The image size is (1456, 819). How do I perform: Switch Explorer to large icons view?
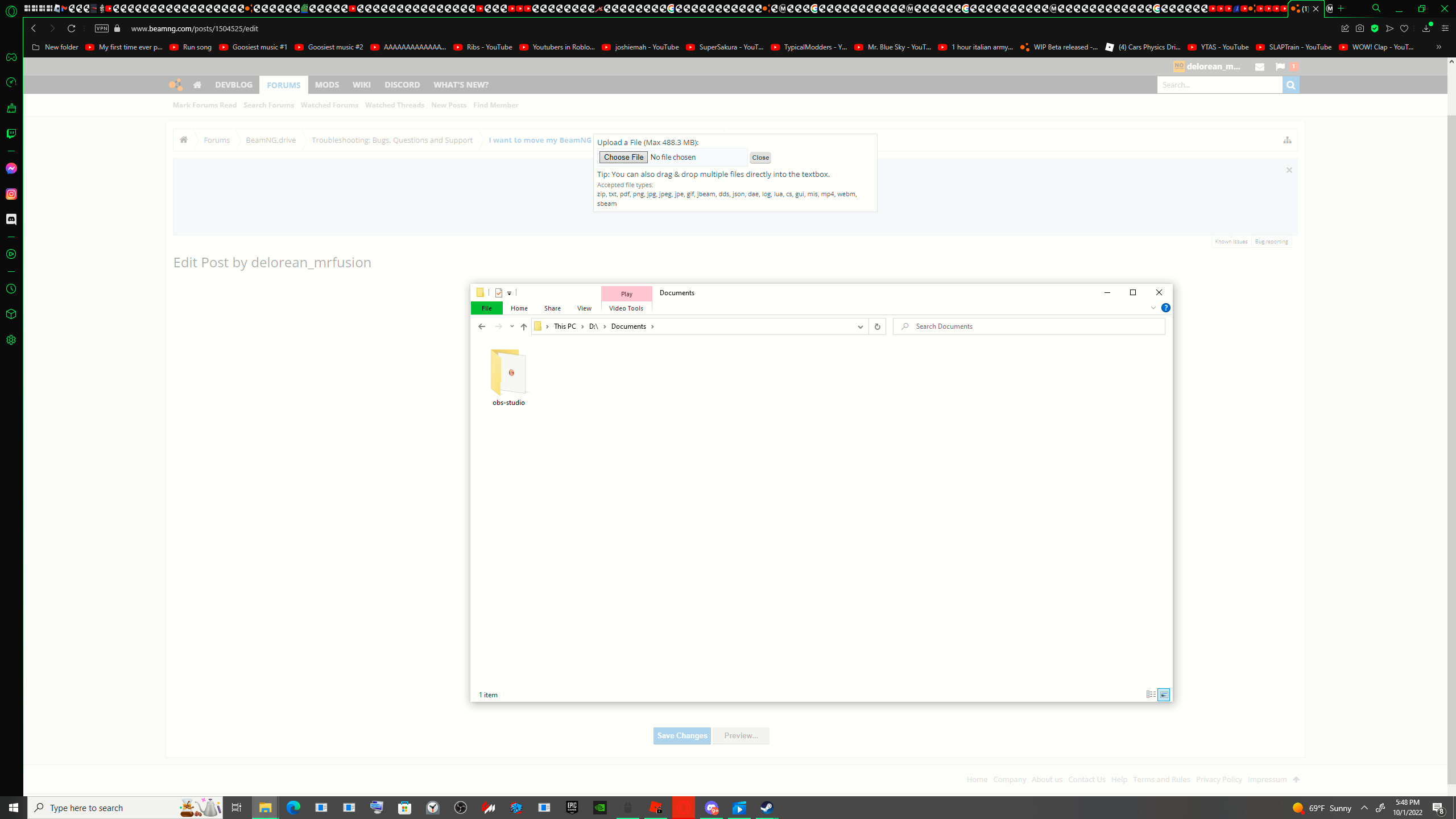pyautogui.click(x=1164, y=694)
